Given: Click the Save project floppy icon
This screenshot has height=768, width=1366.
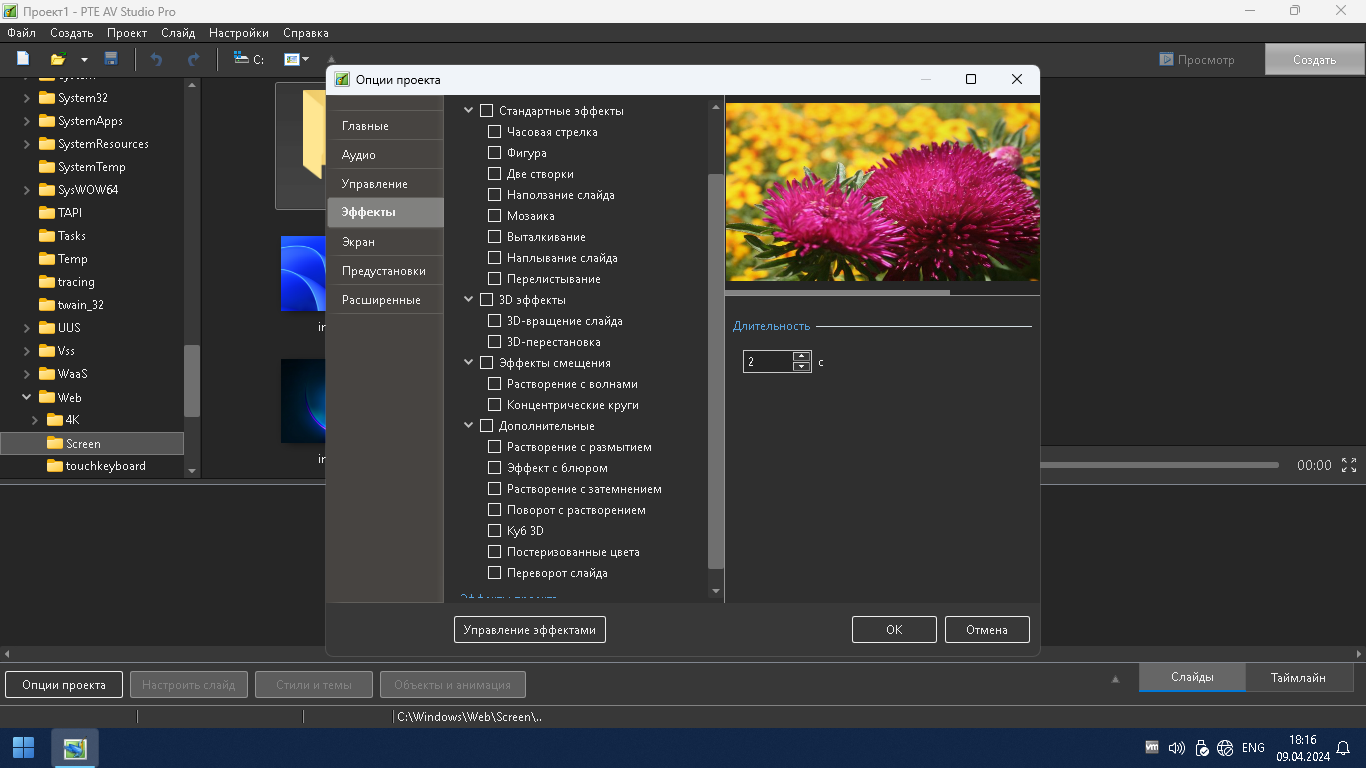Looking at the screenshot, I should pyautogui.click(x=111, y=59).
